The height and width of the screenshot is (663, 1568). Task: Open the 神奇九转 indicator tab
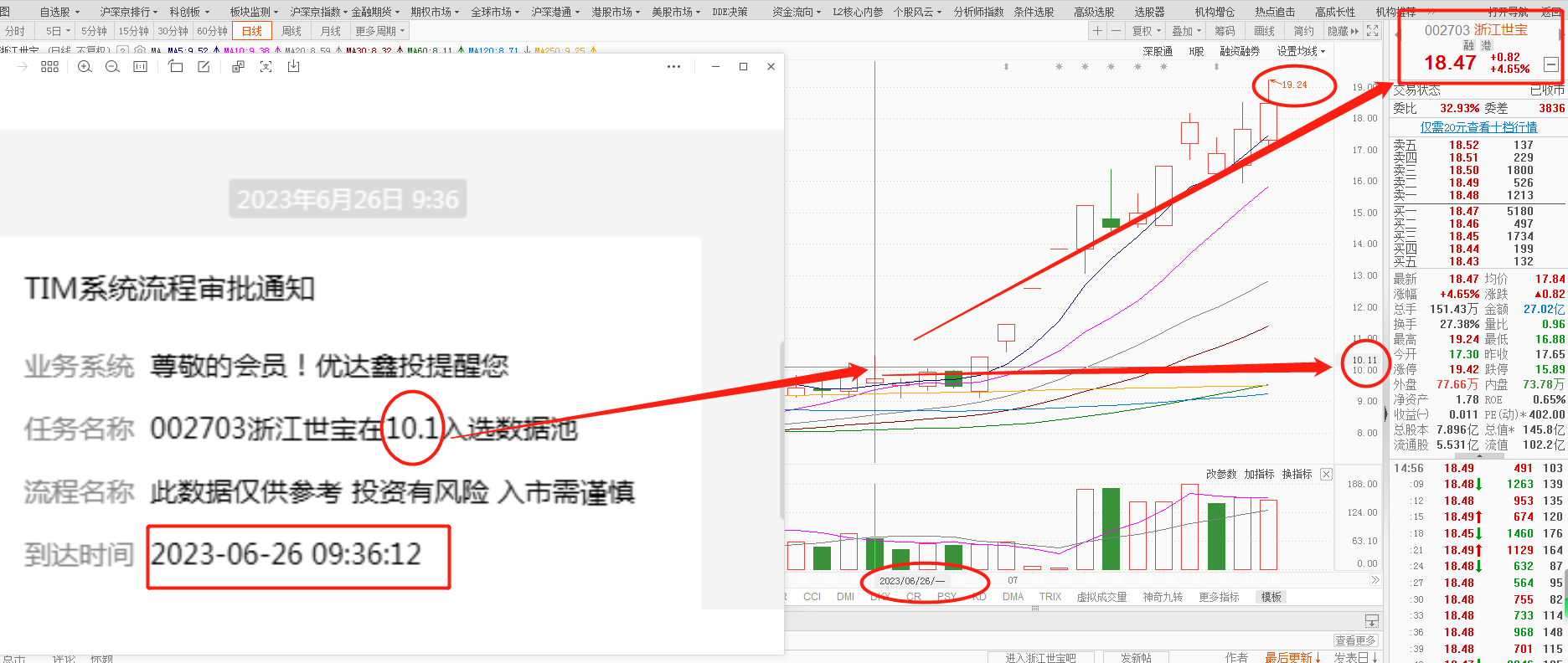pyautogui.click(x=1163, y=597)
